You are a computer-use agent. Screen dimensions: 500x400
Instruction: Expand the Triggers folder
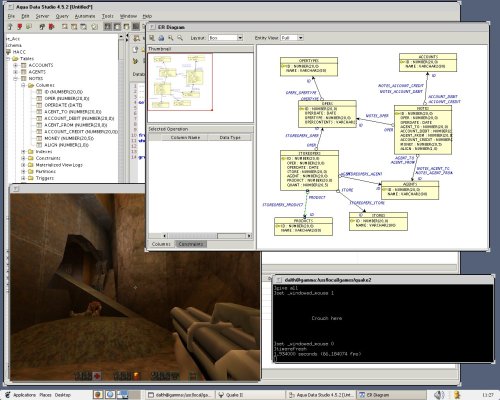(x=23, y=178)
